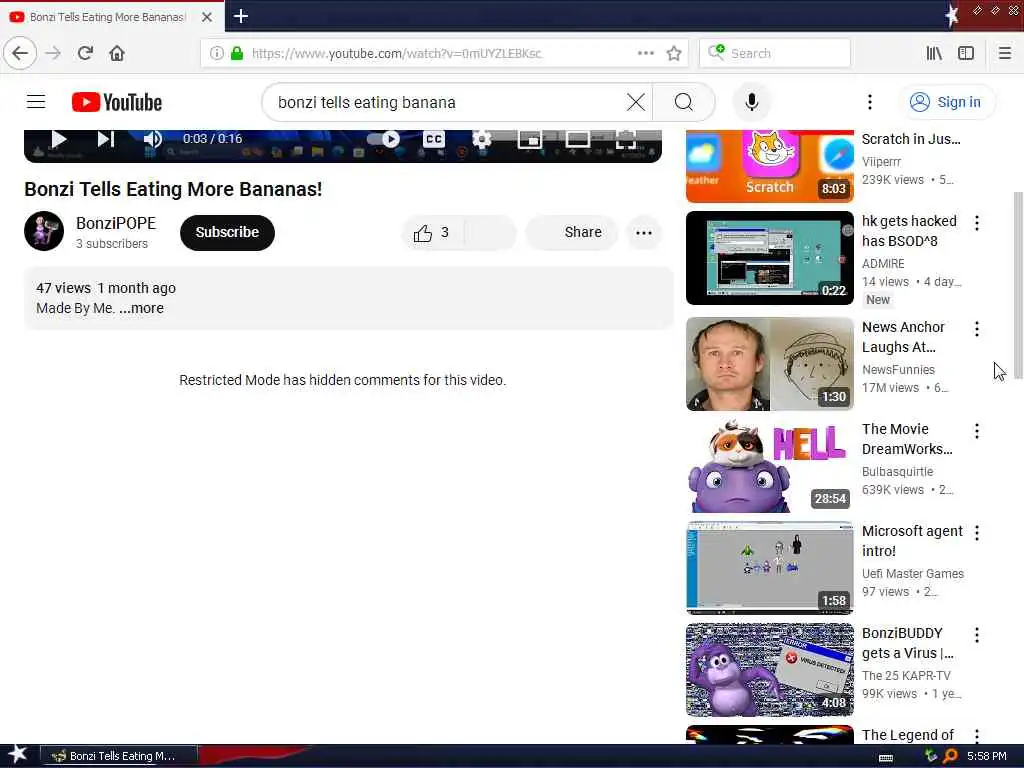Switch to theater mode
1024x768 pixels.
tap(577, 138)
